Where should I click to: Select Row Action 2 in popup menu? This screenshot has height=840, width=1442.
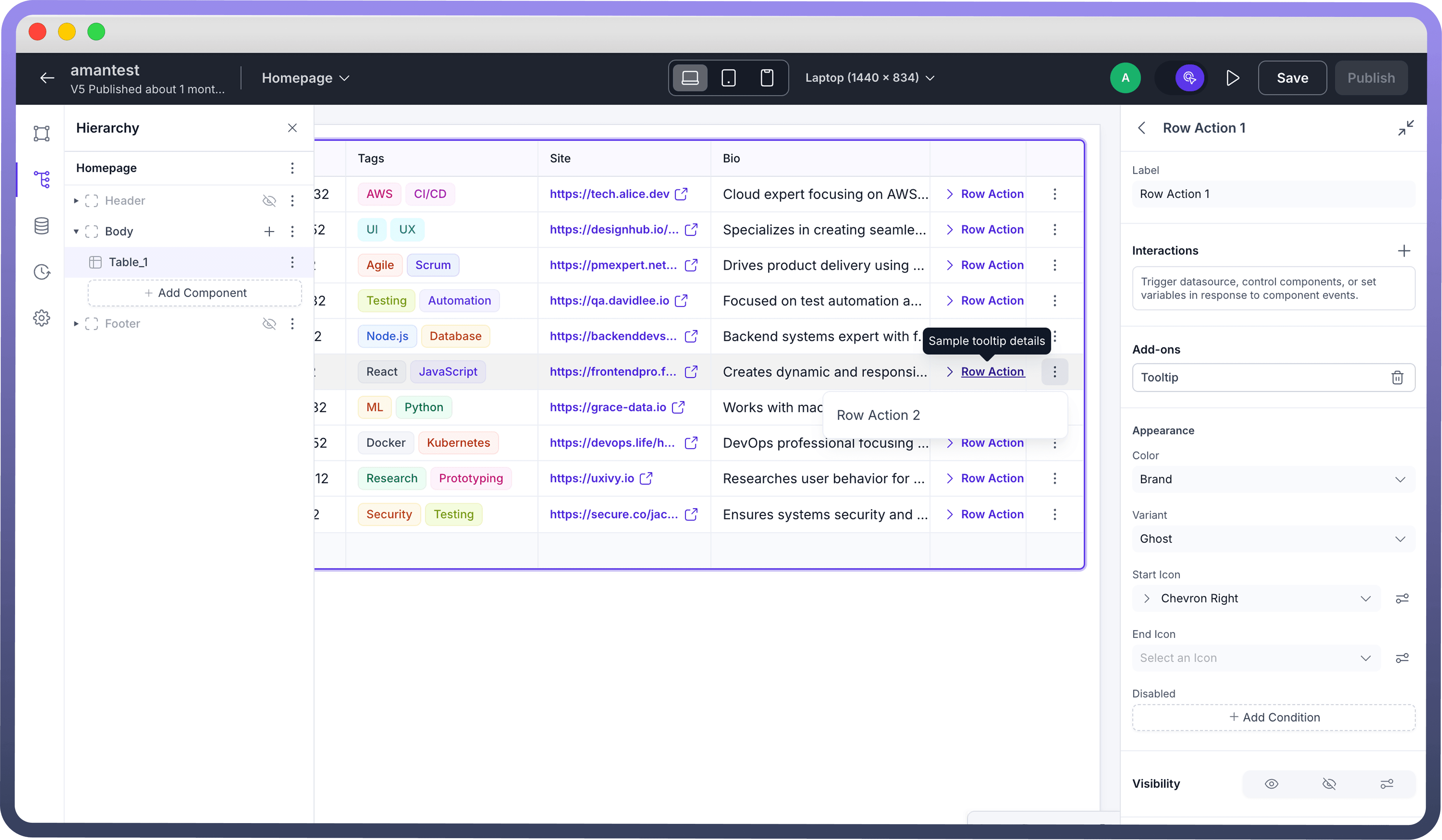tap(878, 415)
